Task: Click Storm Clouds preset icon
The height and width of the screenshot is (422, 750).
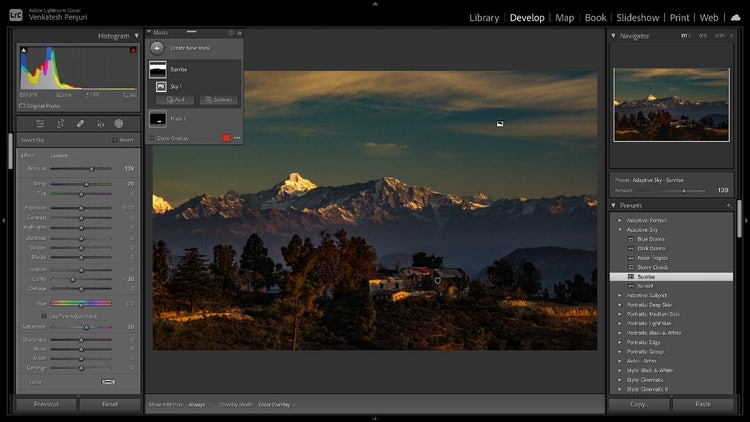Action: coord(630,267)
